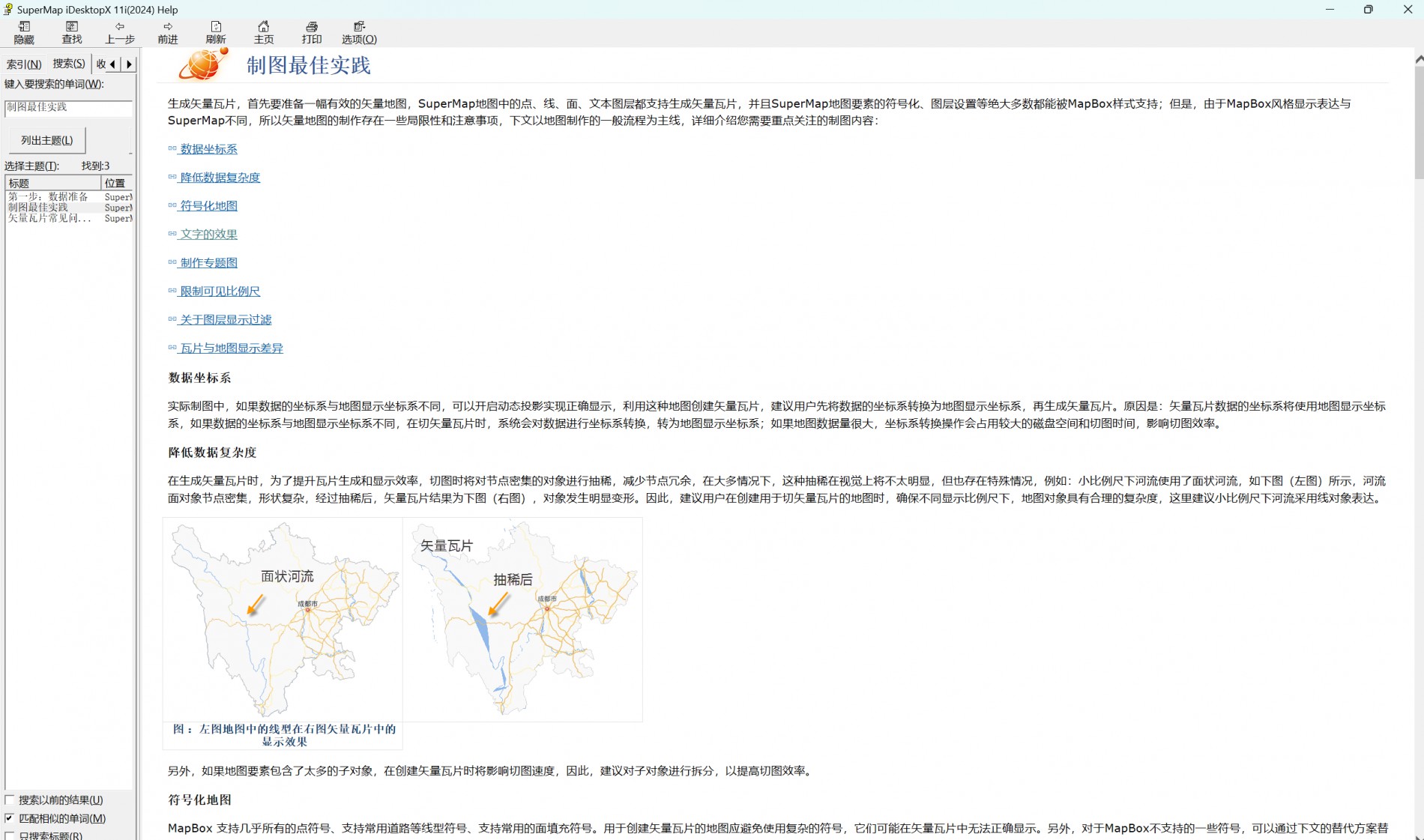Go back with the 上一步 toolbar icon
Screen dimensions: 1424x840
(x=120, y=32)
